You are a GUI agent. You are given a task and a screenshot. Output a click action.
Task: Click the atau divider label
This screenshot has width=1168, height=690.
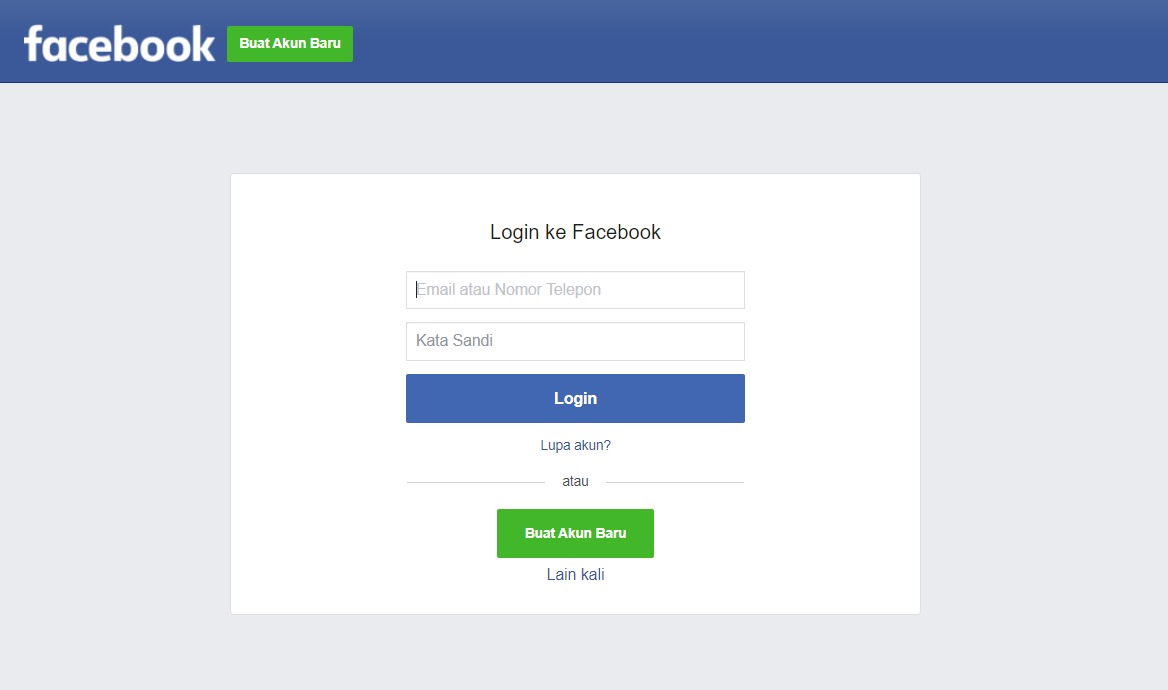tap(575, 481)
